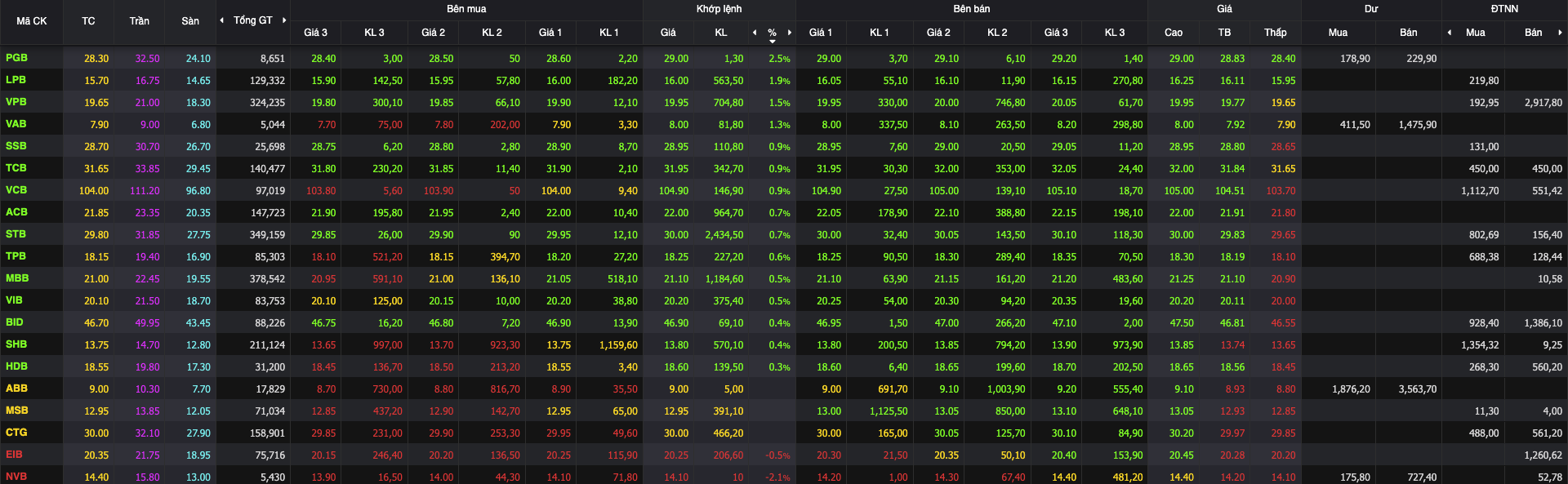Click the Khớp lệnh group header
This screenshot has width=1568, height=484.
(x=719, y=9)
